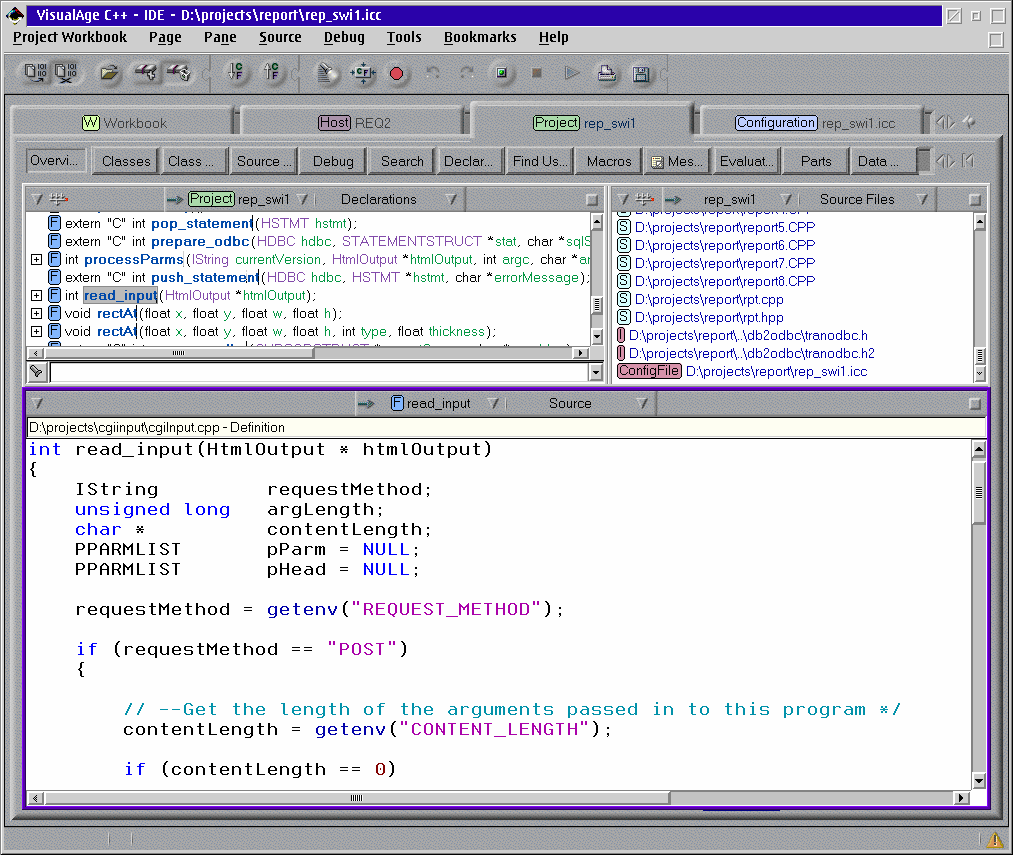This screenshot has width=1013, height=855.
Task: Open the Project rep_swi1 object dropdown
Action: click(x=302, y=200)
